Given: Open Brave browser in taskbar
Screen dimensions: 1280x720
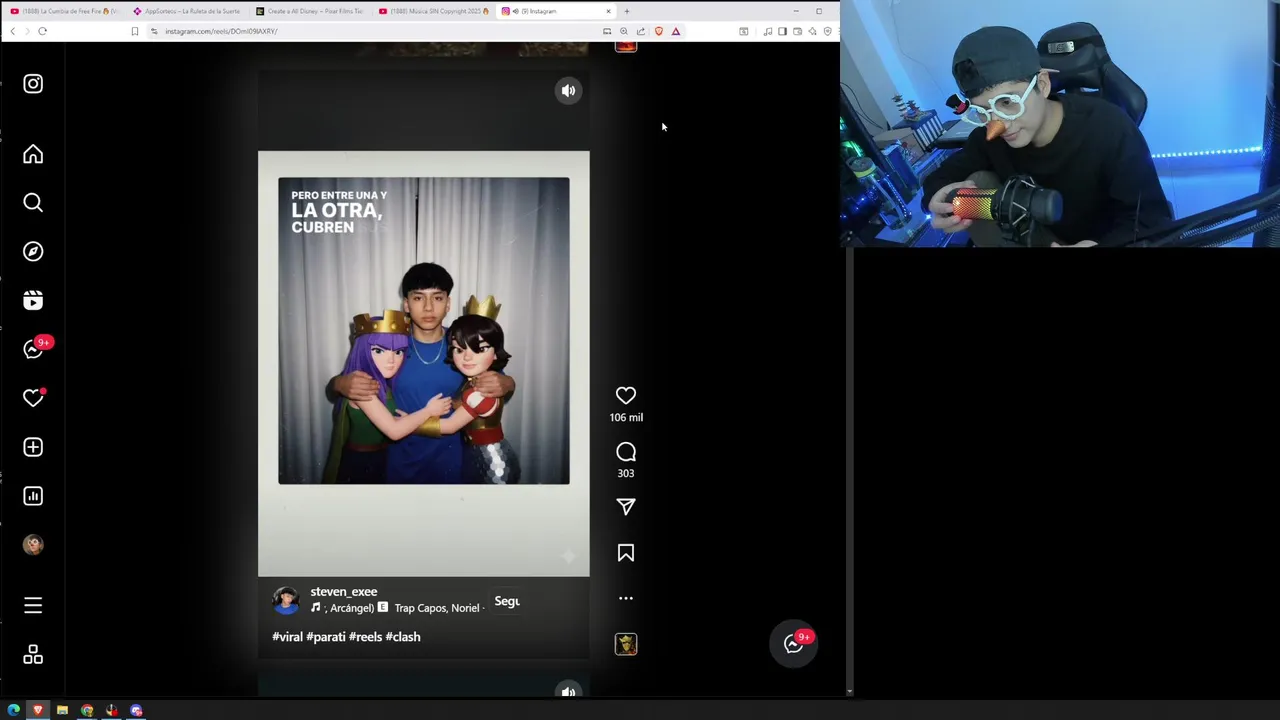Looking at the screenshot, I should 38,710.
